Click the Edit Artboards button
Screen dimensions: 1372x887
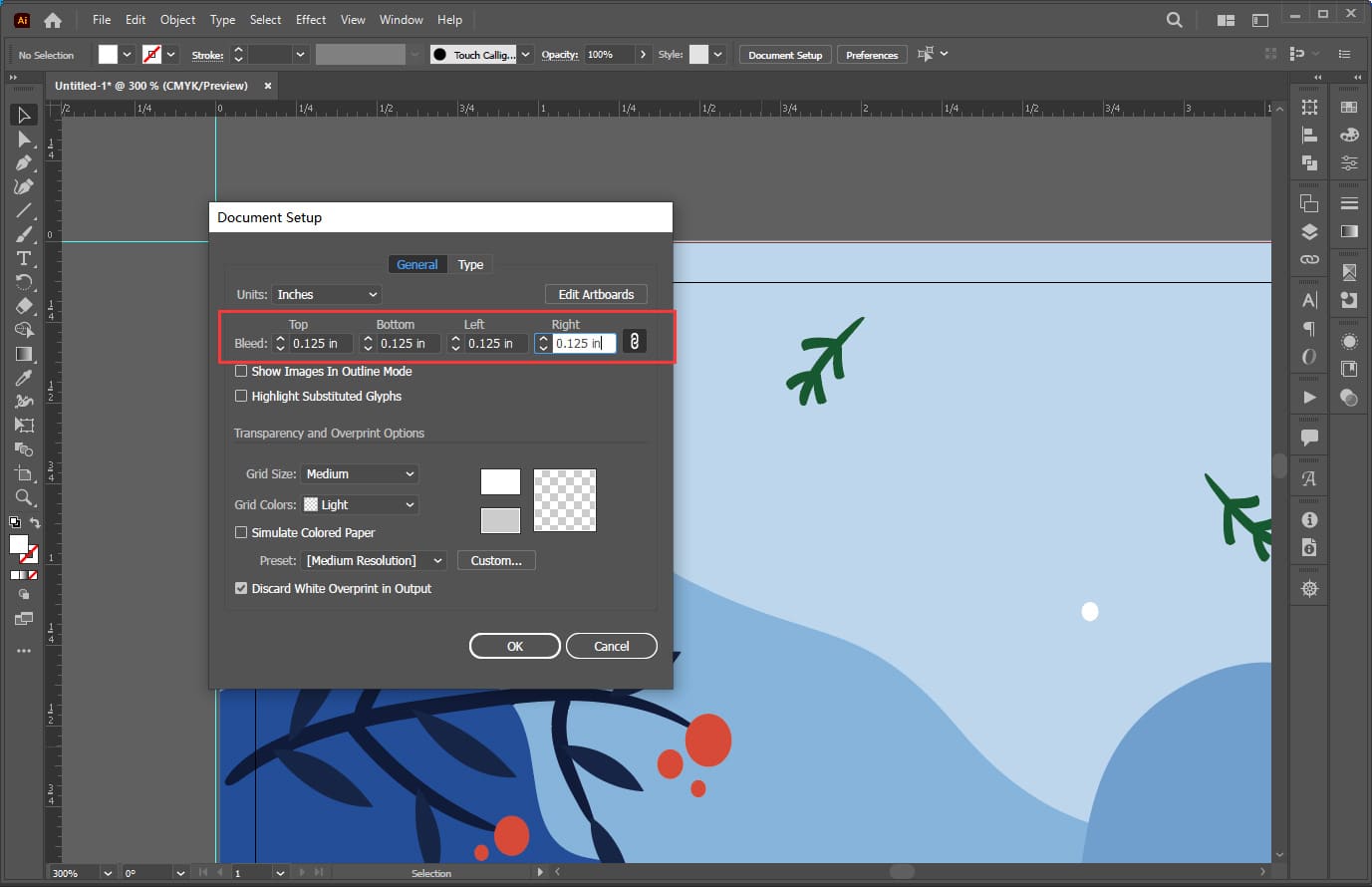pyautogui.click(x=596, y=294)
